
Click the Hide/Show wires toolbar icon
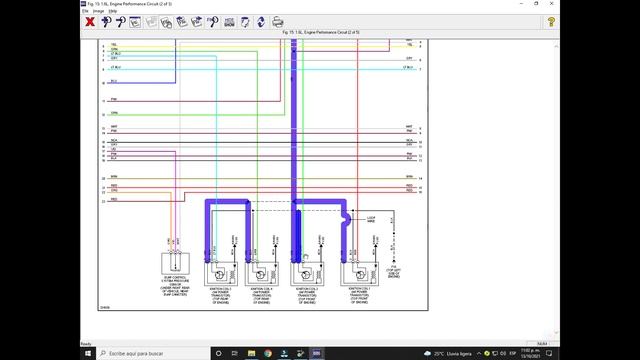click(x=229, y=22)
